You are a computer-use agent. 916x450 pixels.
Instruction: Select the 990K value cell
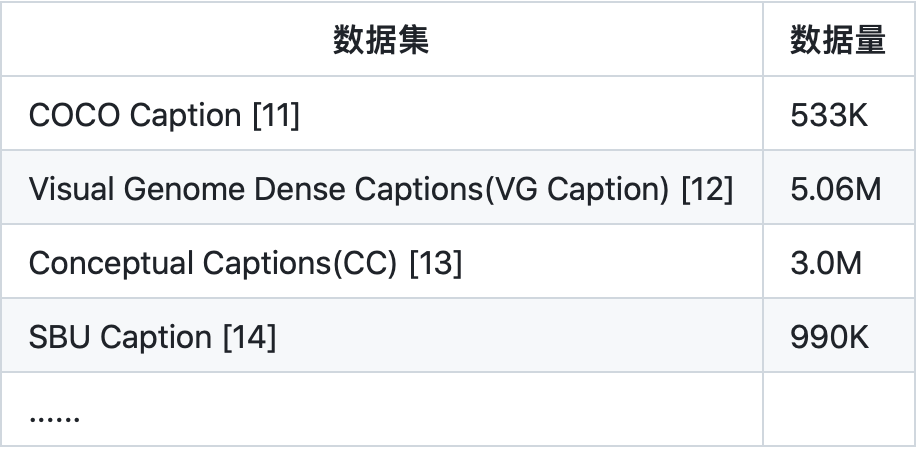pyautogui.click(x=839, y=335)
